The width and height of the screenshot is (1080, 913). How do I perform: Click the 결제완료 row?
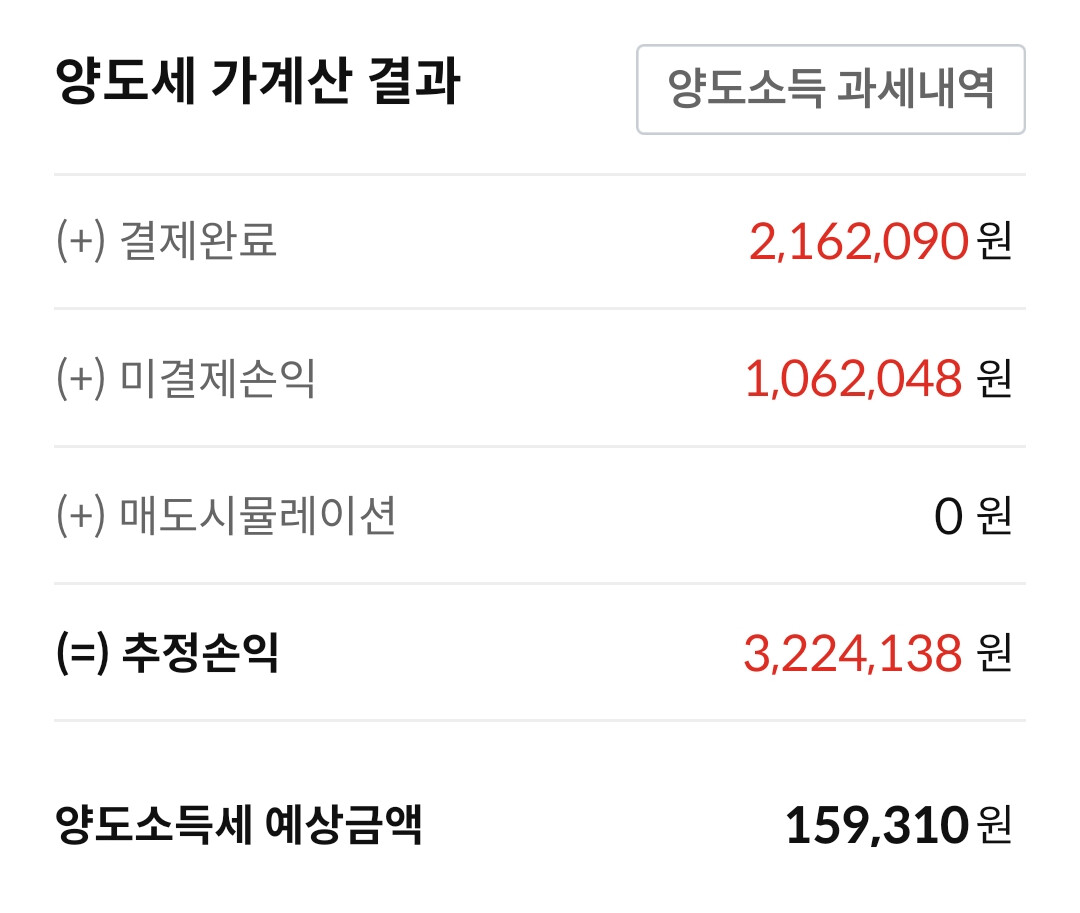tap(540, 242)
